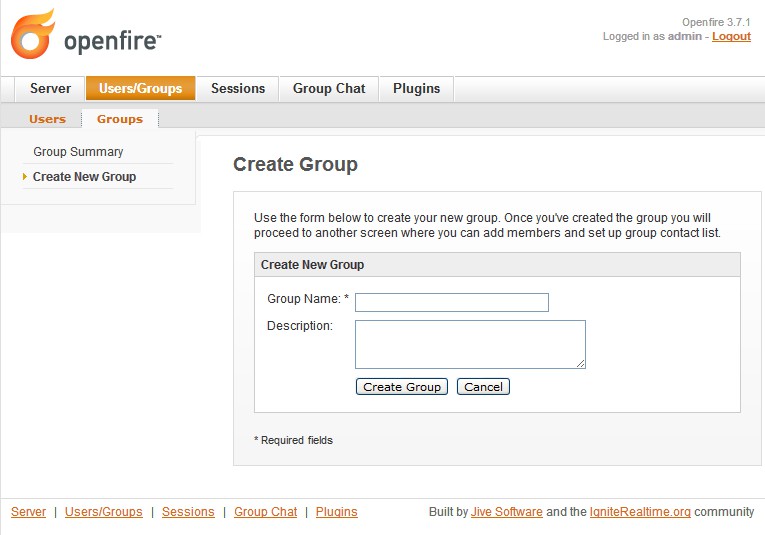
Task: Click the Group Name text field
Action: (x=452, y=302)
